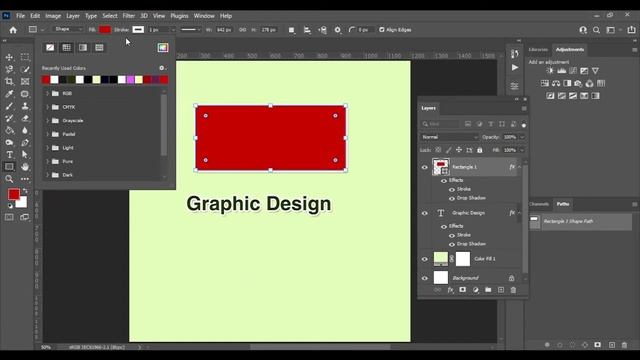Select Rectangle 1 Shape Path entry
The width and height of the screenshot is (640, 360).
(x=580, y=222)
